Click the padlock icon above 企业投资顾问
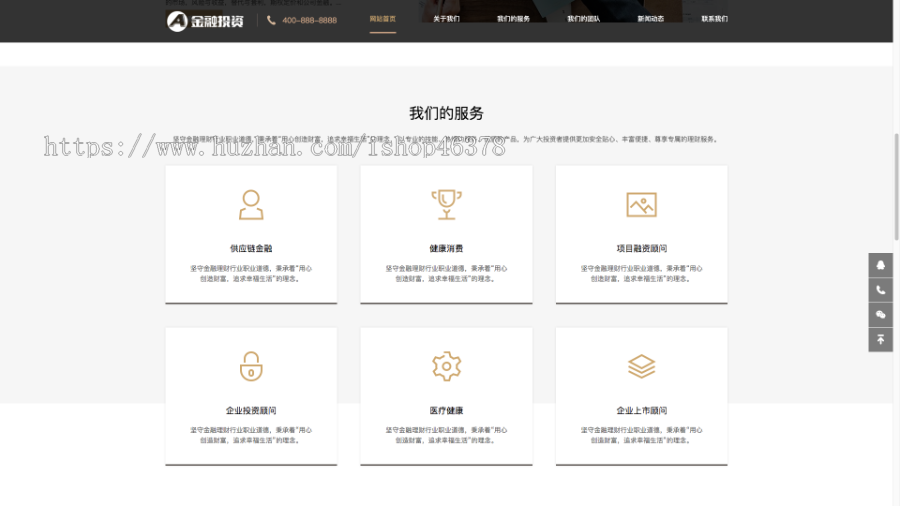Viewport: 900px width, 506px height. click(251, 367)
